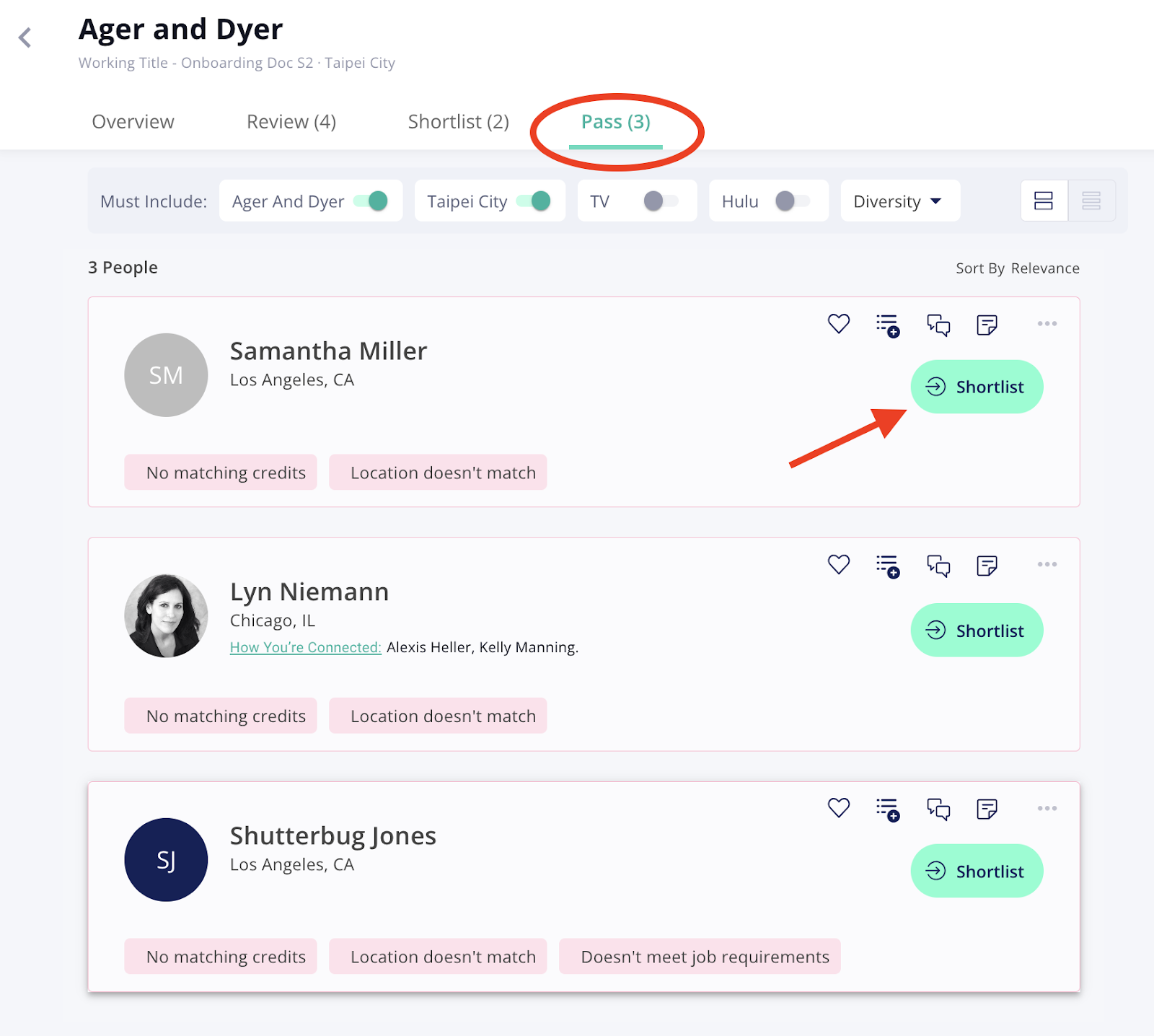Screen dimensions: 1154x1036
Task: Click the SJ avatar circle
Action: click(166, 860)
